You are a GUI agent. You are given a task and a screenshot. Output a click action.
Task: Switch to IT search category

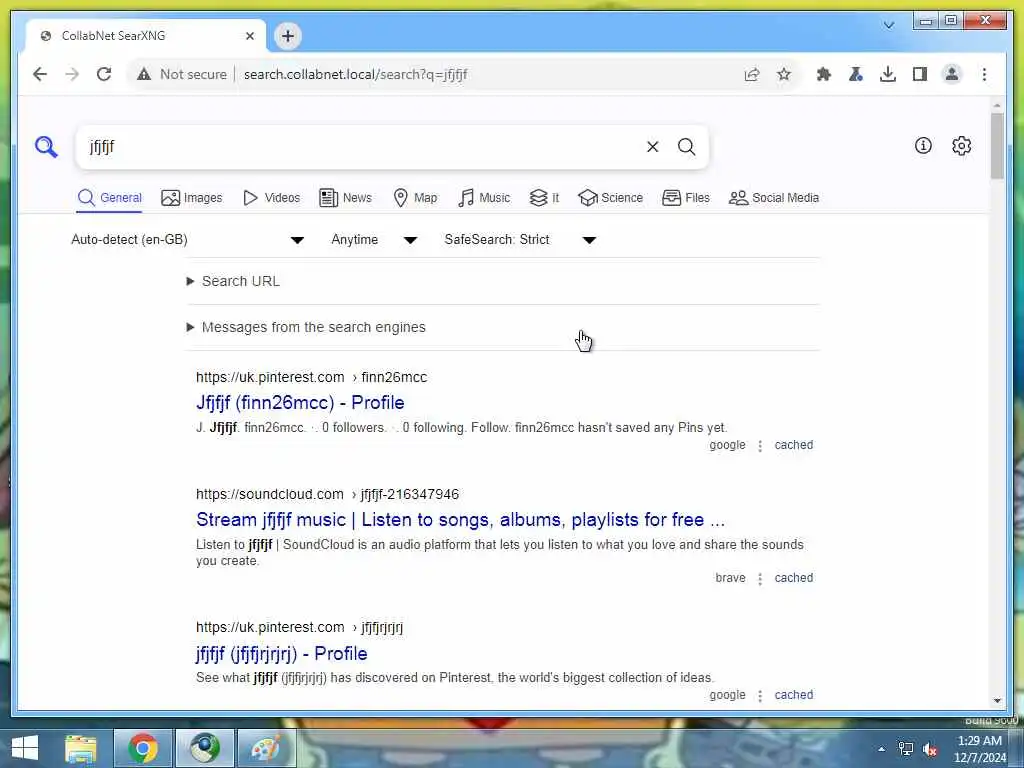pyautogui.click(x=544, y=198)
